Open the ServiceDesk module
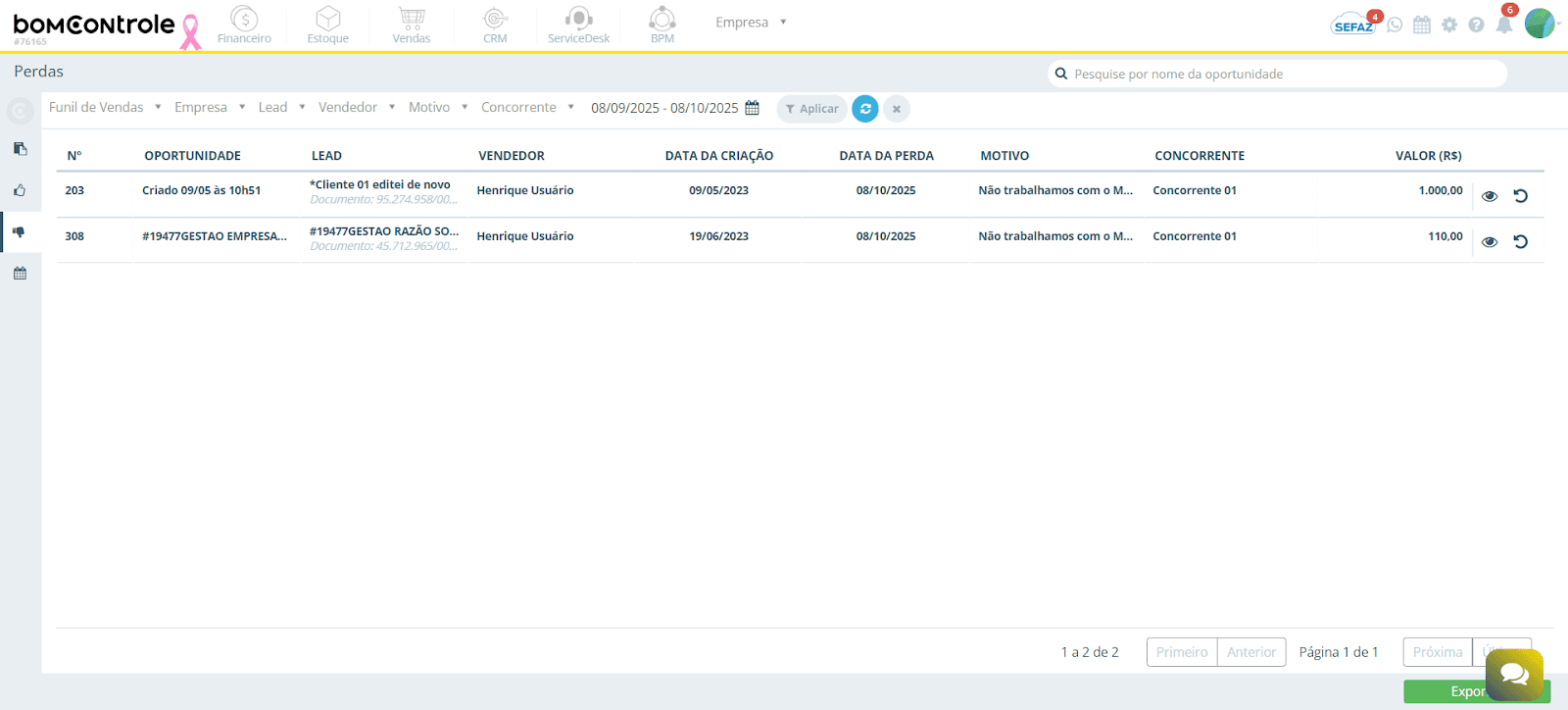Image resolution: width=1568 pixels, height=710 pixels. [578, 25]
